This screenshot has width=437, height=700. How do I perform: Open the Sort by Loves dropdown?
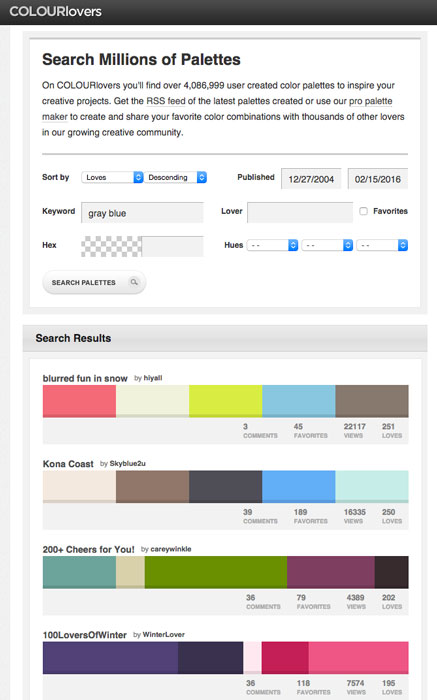pos(112,177)
